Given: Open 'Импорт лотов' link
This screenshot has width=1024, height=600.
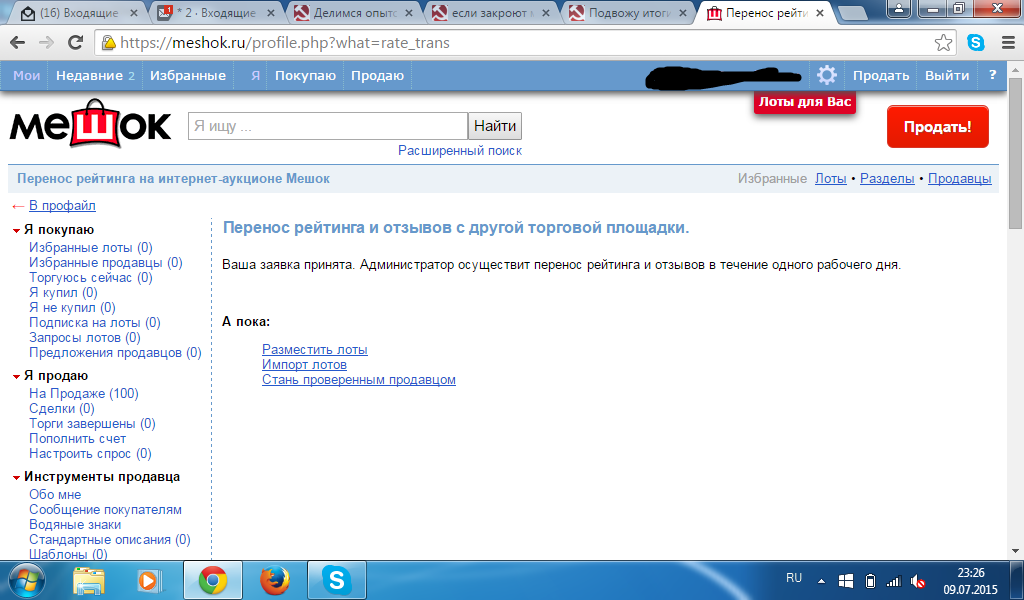Looking at the screenshot, I should [x=304, y=364].
